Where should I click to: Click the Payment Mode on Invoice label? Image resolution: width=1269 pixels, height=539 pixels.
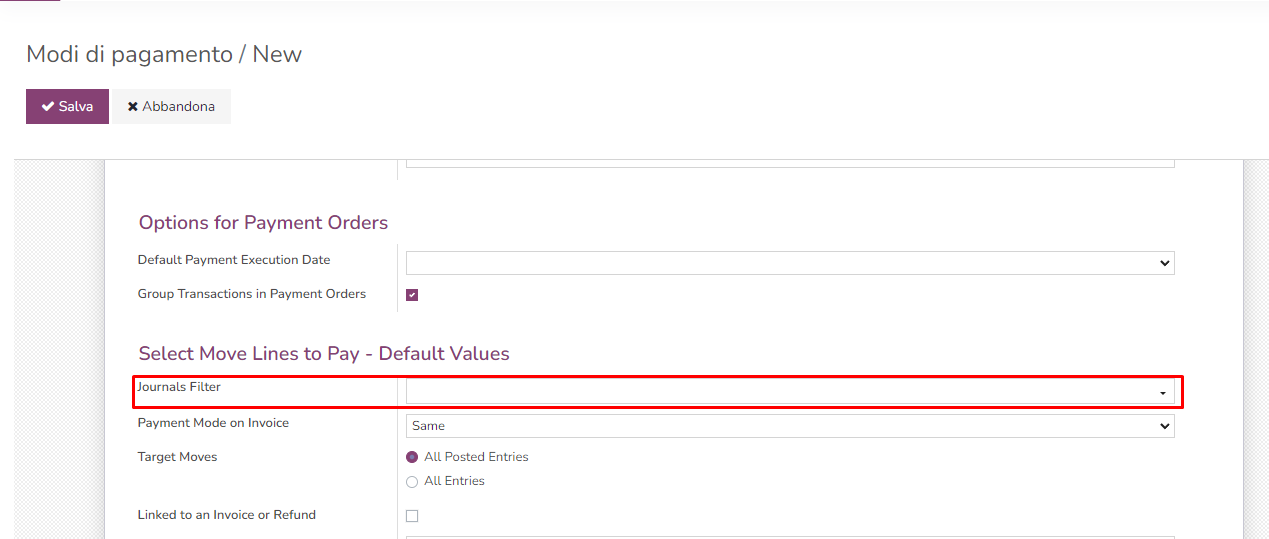tap(213, 423)
